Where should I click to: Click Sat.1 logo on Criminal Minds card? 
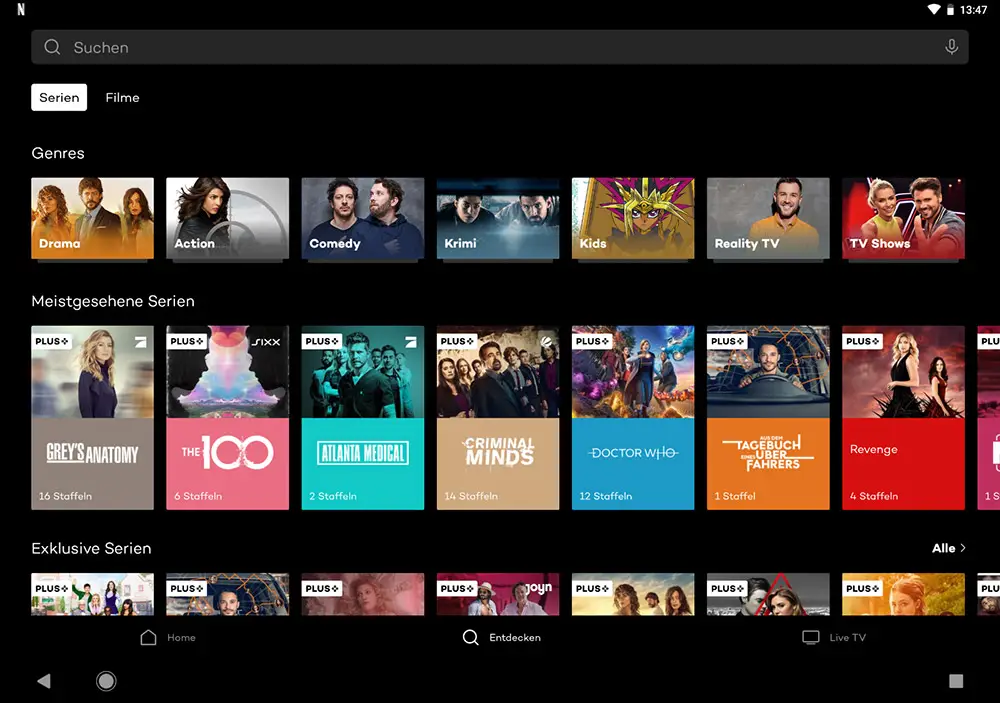[x=546, y=342]
